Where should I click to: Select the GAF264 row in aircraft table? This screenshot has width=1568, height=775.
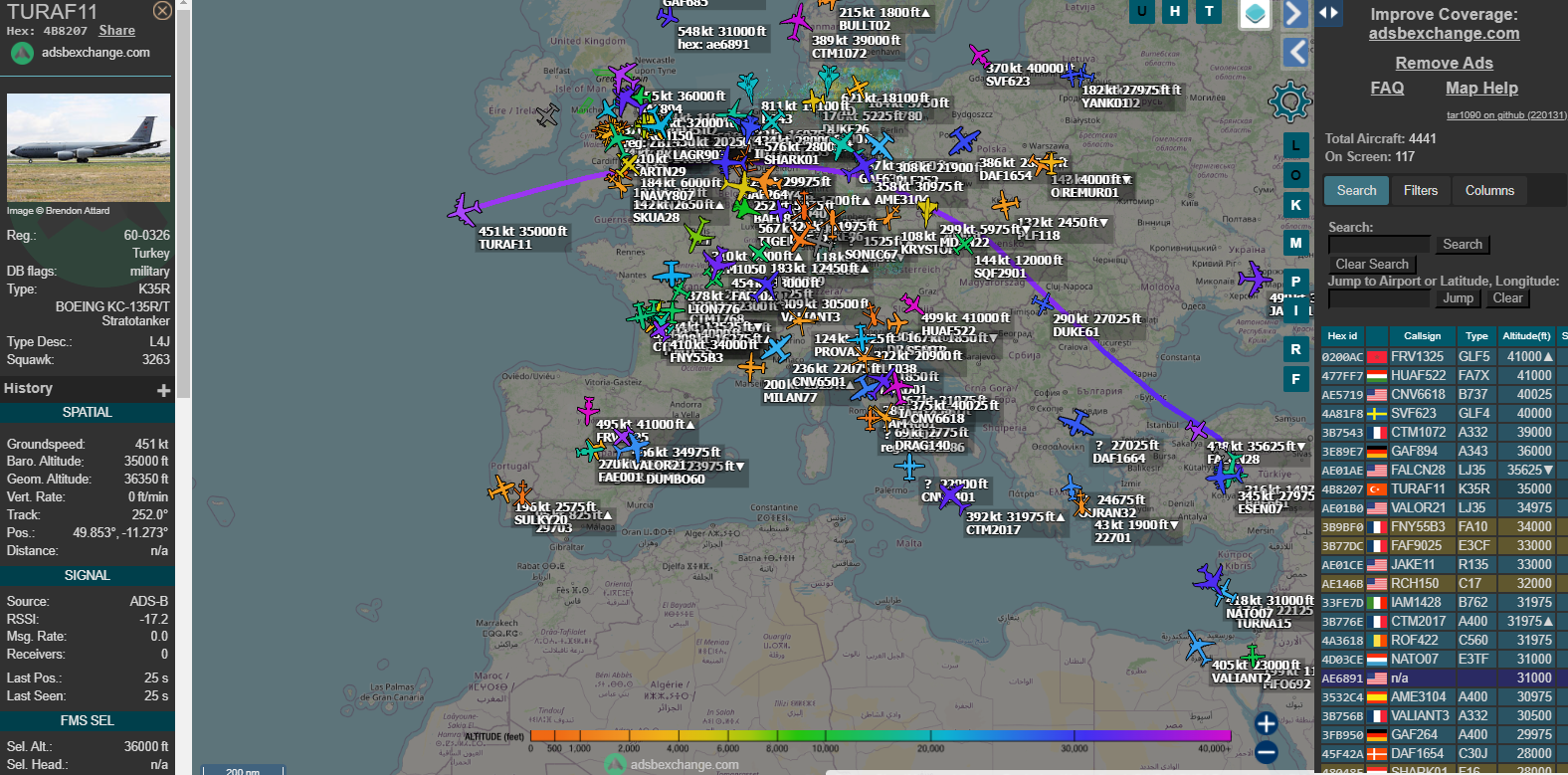tap(1443, 735)
